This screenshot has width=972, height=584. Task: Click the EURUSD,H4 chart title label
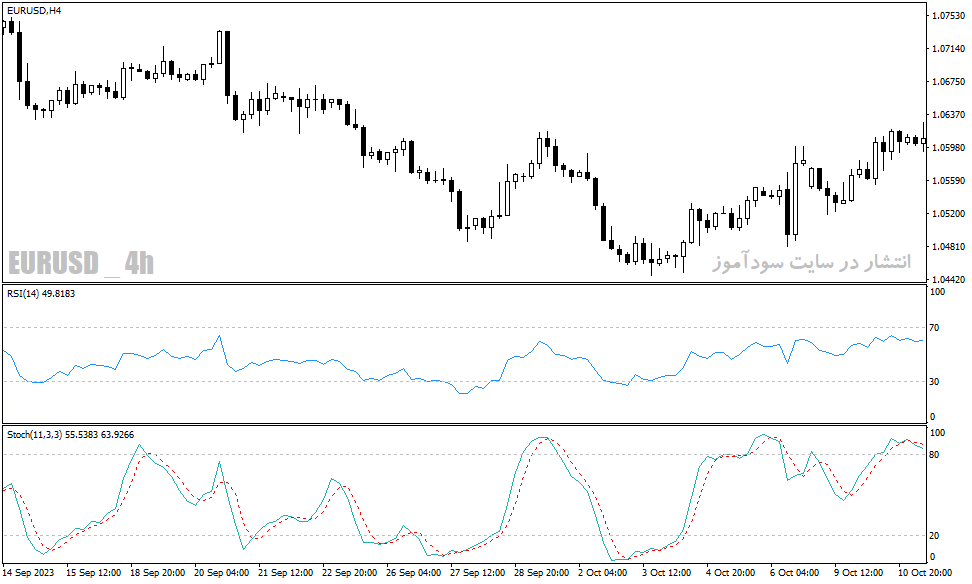(x=34, y=11)
